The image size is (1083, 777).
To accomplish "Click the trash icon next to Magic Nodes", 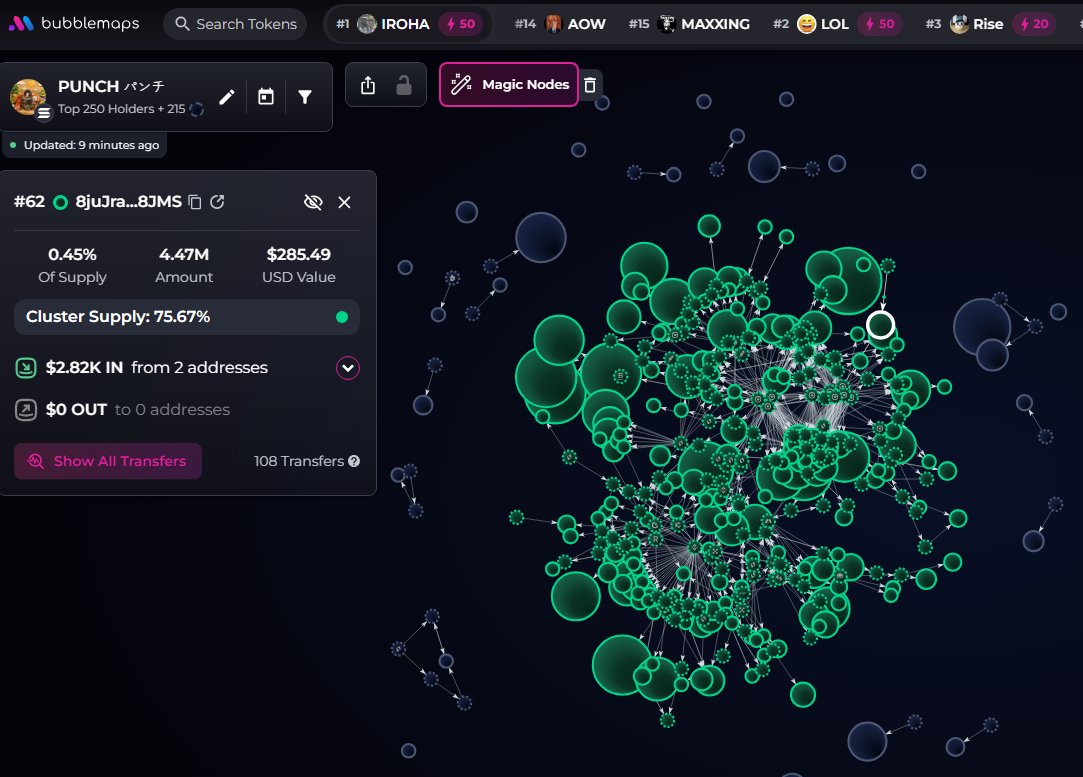I will (590, 85).
